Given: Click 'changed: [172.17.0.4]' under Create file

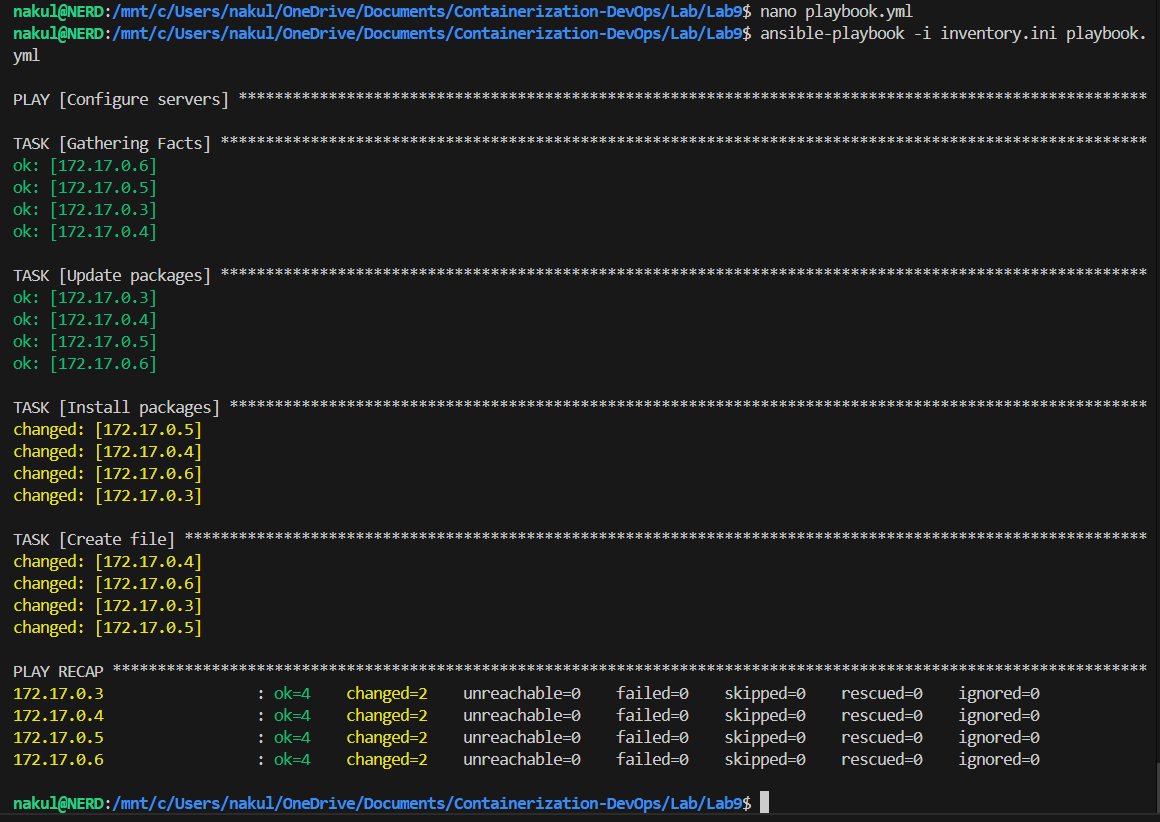Looking at the screenshot, I should pos(107,562).
